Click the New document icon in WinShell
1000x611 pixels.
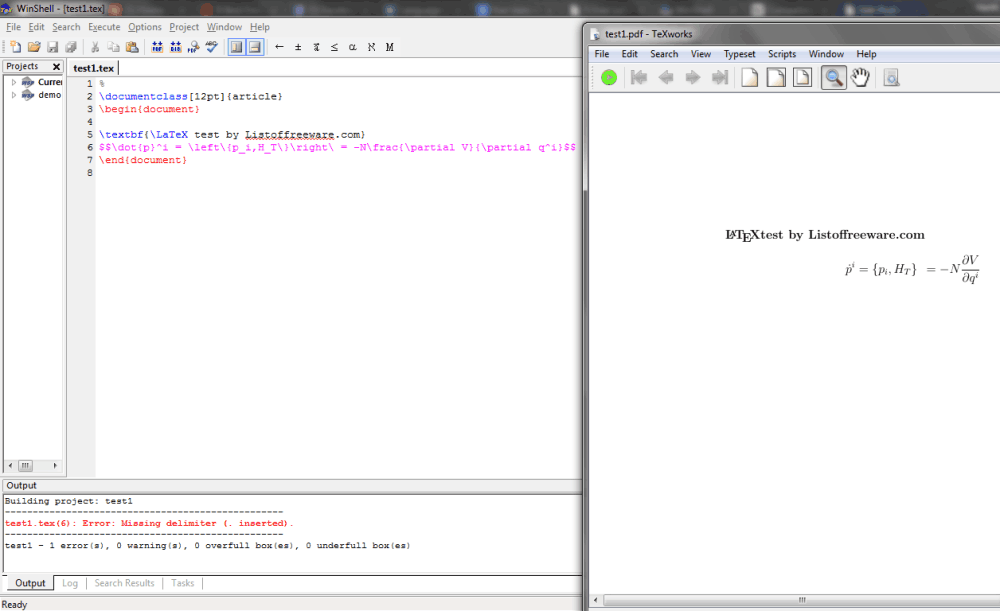(15, 47)
